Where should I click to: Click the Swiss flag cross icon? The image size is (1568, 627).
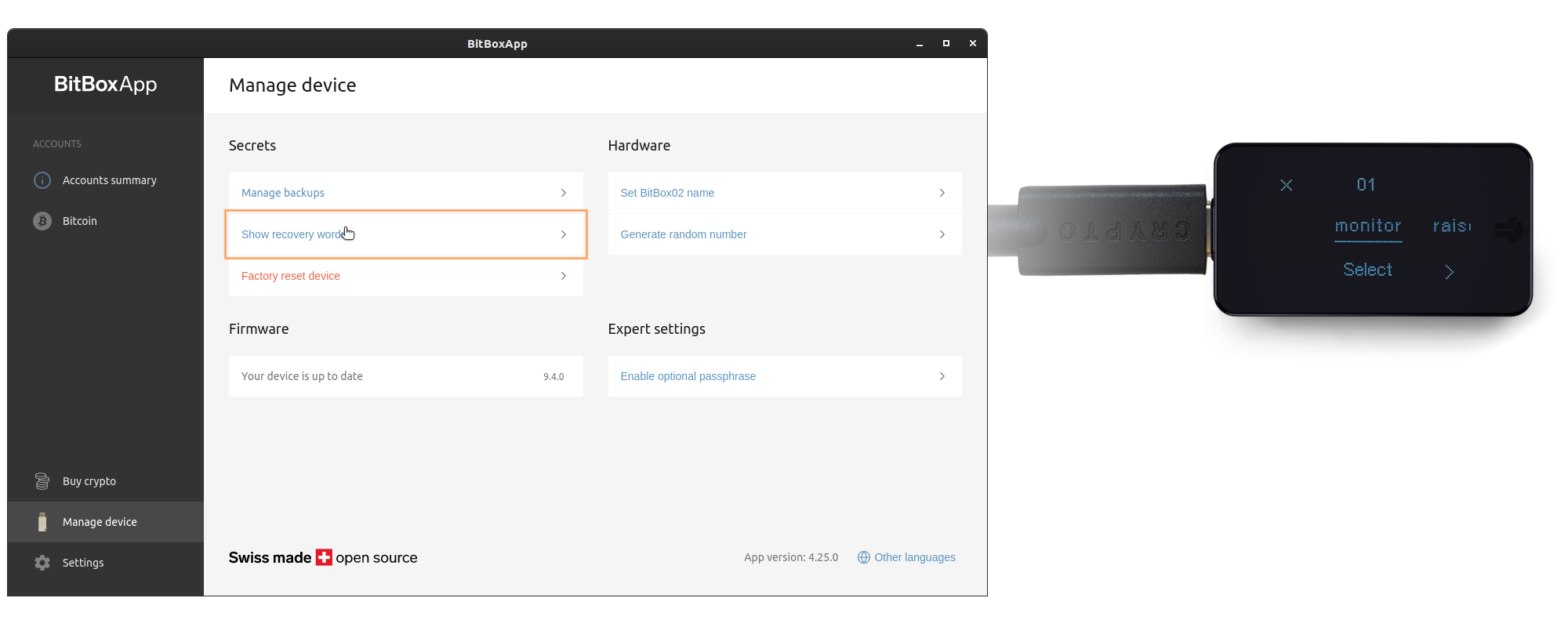tap(324, 557)
